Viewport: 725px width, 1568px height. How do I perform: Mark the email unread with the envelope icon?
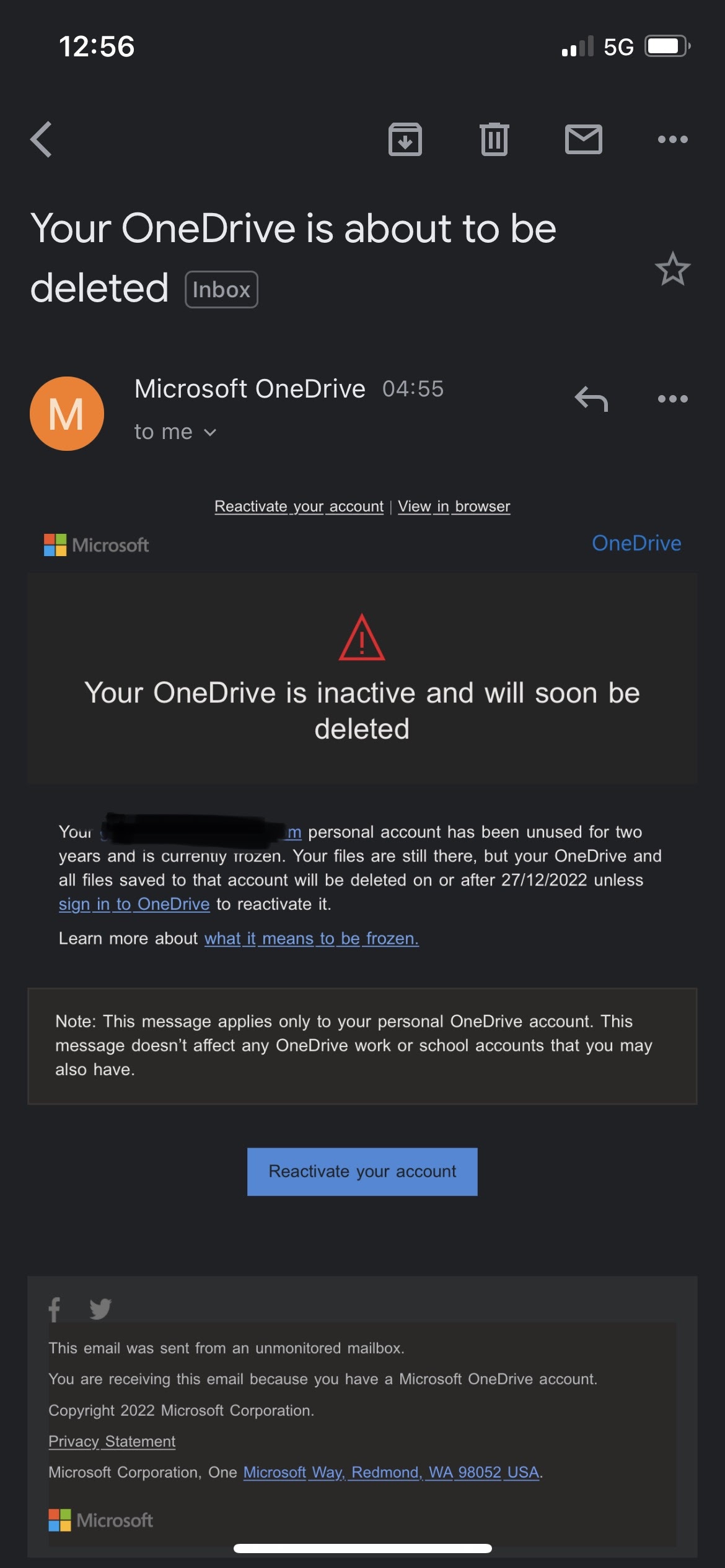(x=582, y=139)
